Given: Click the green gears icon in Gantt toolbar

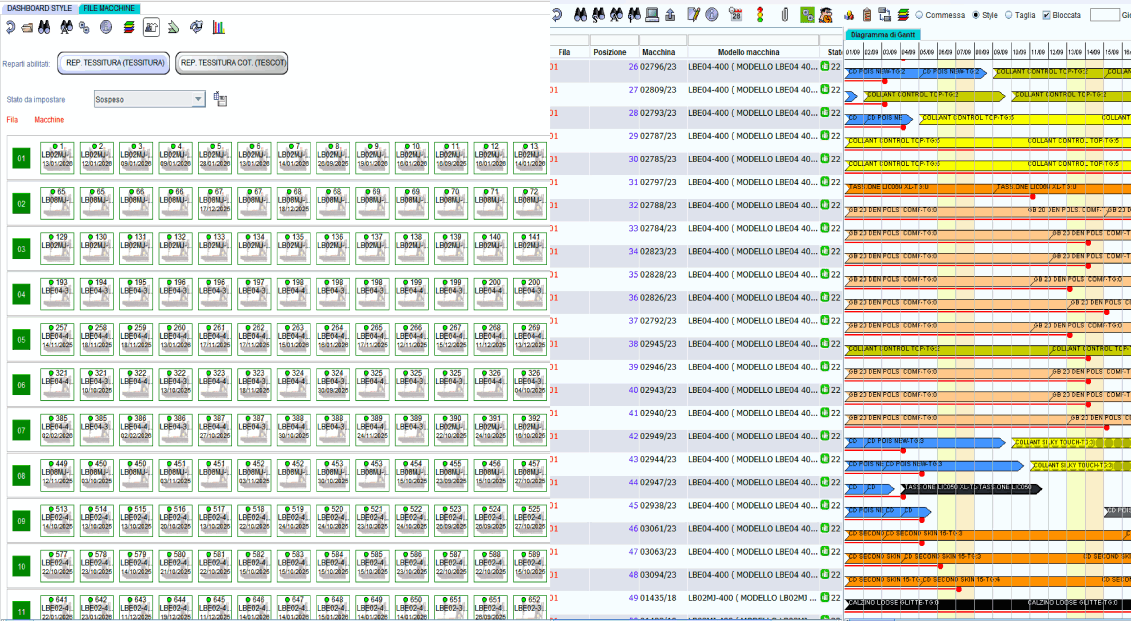Looking at the screenshot, I should (807, 14).
